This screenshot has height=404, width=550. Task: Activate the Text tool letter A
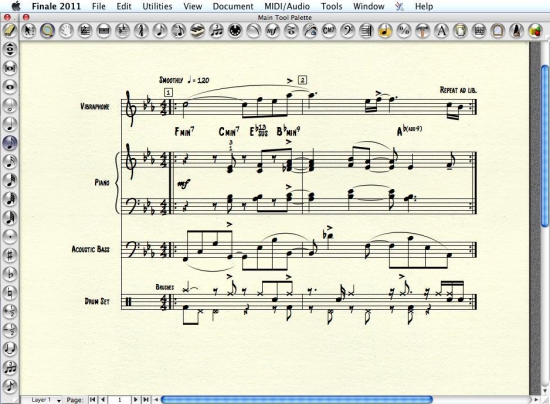[x=442, y=31]
